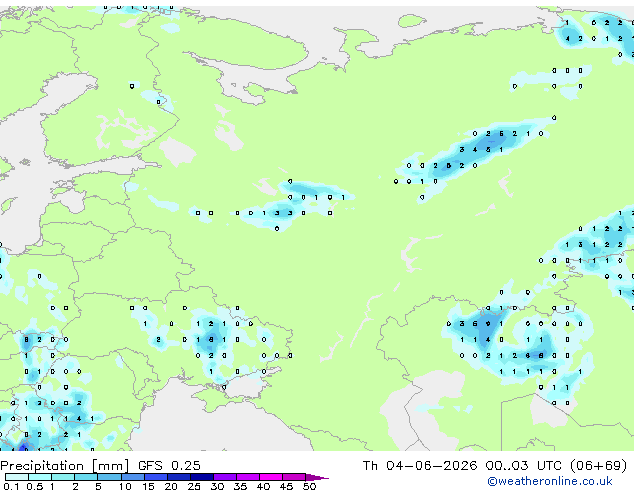
Task: Click the '20' legend scale value
Action: pos(171,486)
